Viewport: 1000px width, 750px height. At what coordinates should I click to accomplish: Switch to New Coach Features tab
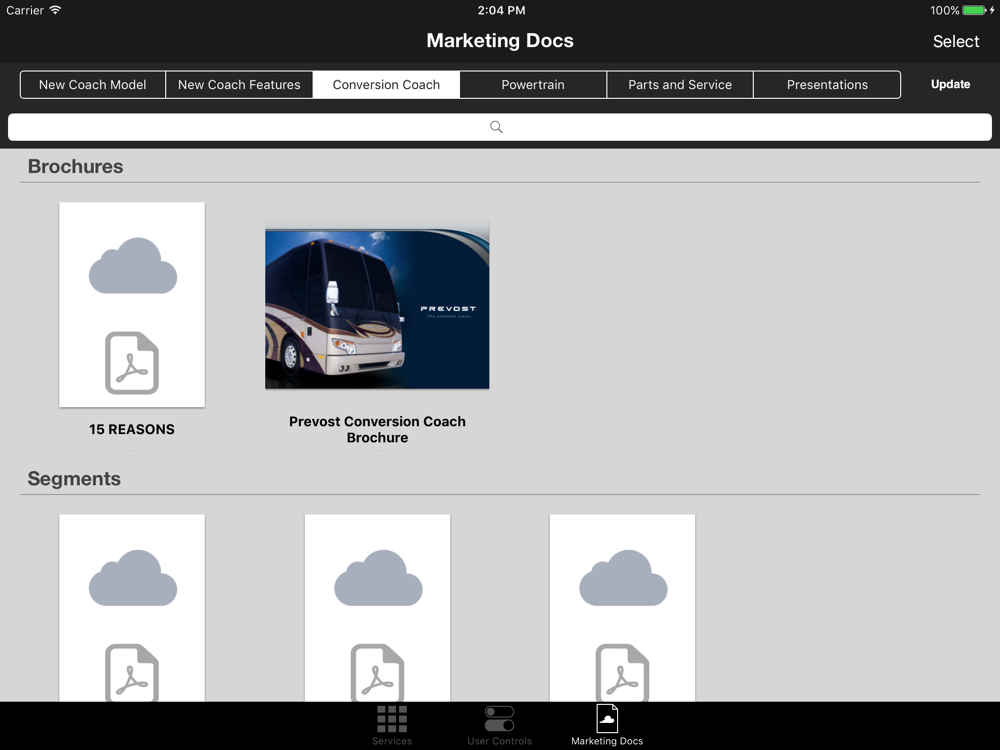coord(239,85)
